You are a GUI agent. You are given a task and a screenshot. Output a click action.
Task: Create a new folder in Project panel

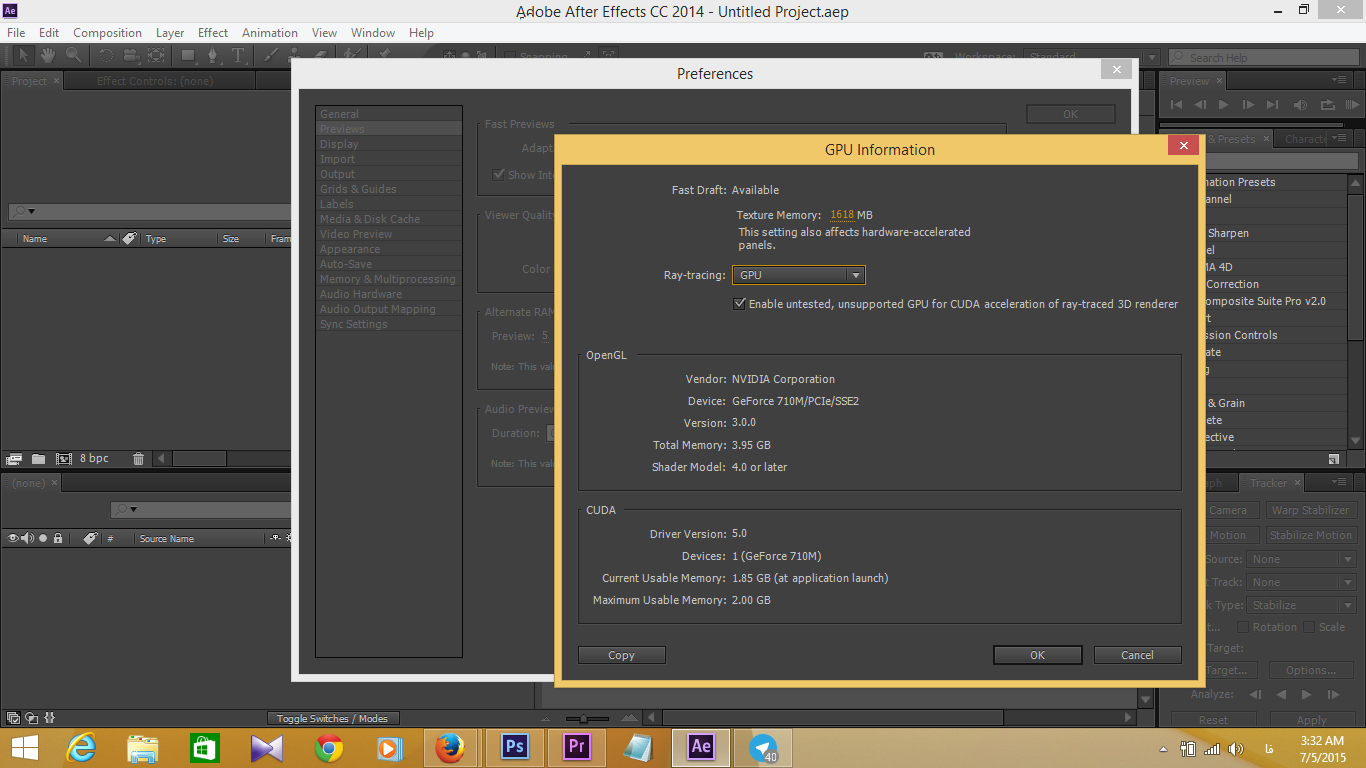coord(38,459)
